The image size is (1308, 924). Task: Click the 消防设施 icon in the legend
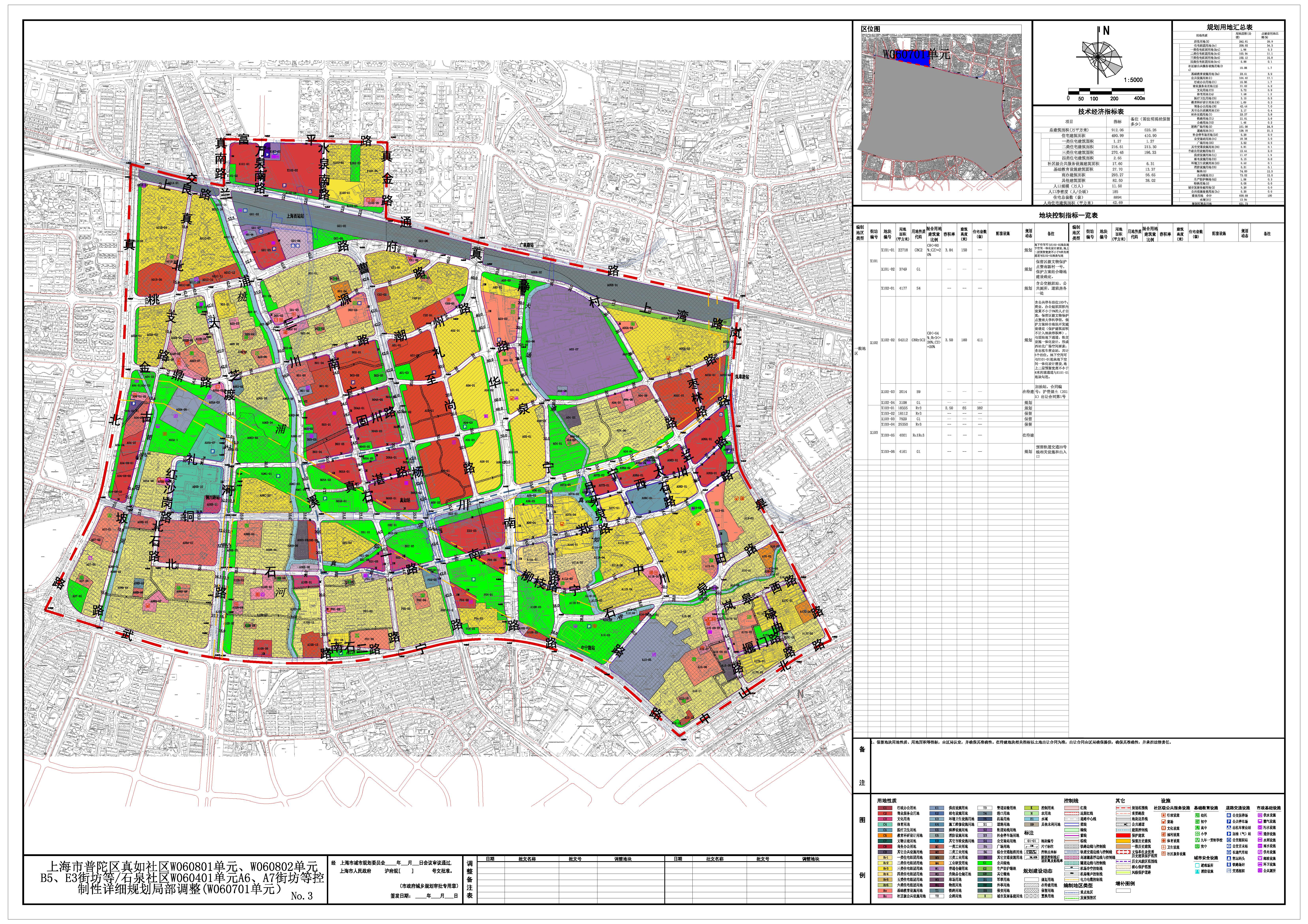coord(1197,872)
